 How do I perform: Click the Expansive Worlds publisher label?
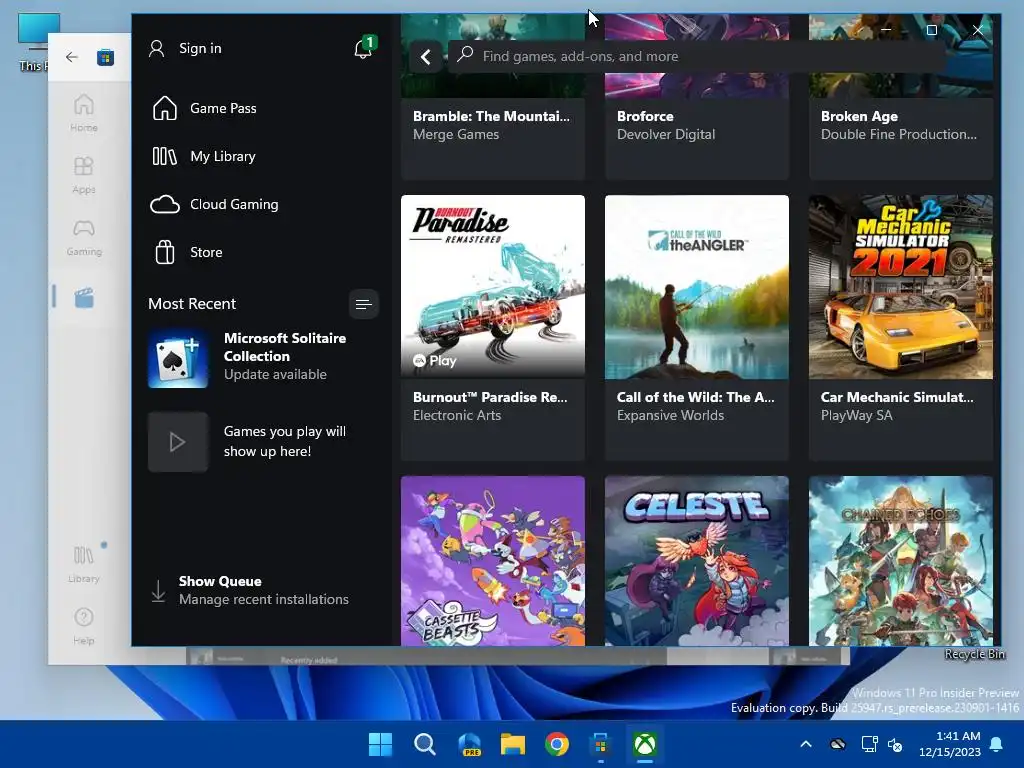point(670,415)
